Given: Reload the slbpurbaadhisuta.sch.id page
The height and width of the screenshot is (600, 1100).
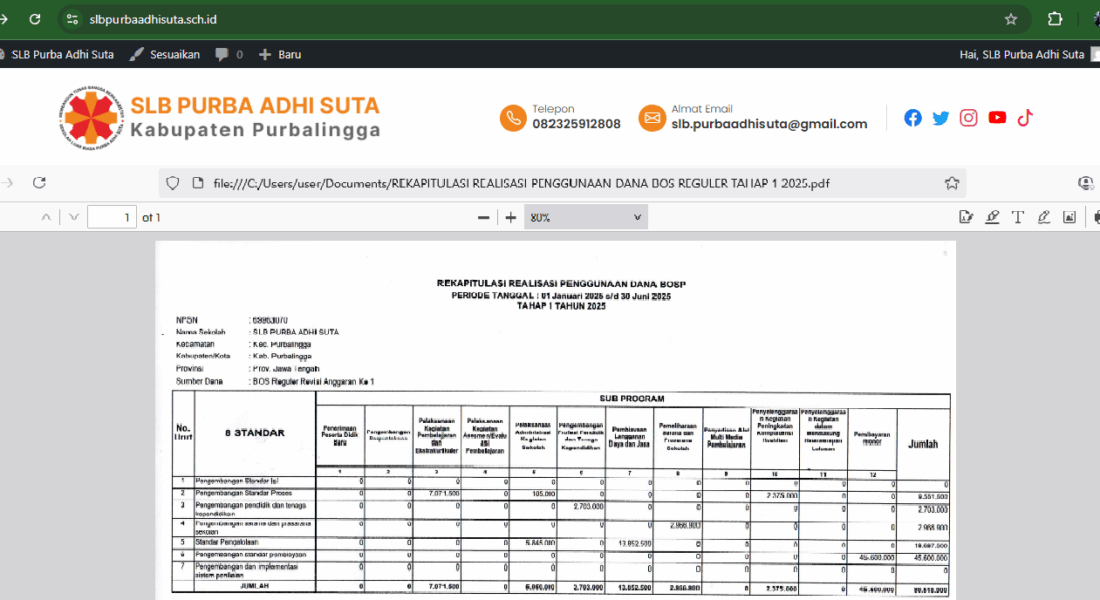Looking at the screenshot, I should 34,19.
